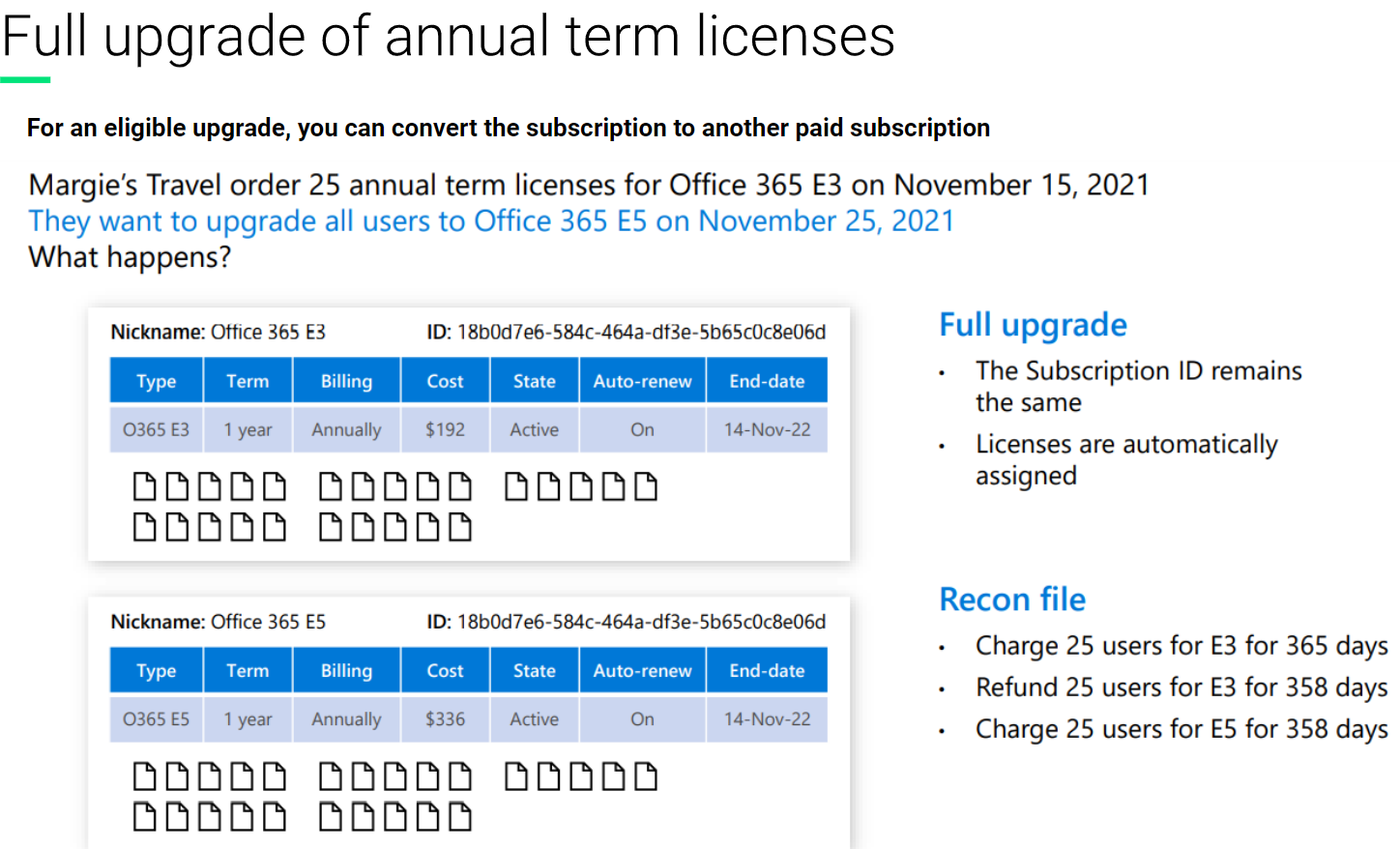Image resolution: width=1400 pixels, height=849 pixels.
Task: Click the 'Recon file' blue heading
Action: [1012, 600]
